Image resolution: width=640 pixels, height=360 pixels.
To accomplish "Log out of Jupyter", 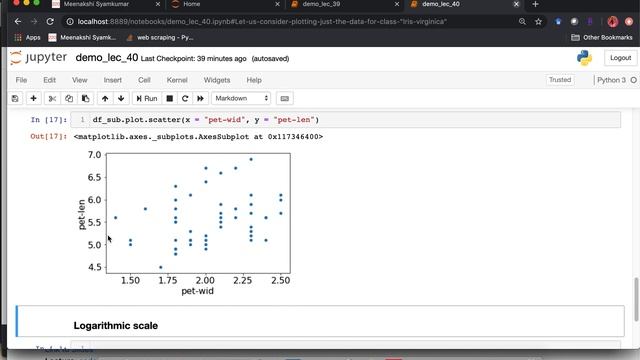I will pos(620,58).
